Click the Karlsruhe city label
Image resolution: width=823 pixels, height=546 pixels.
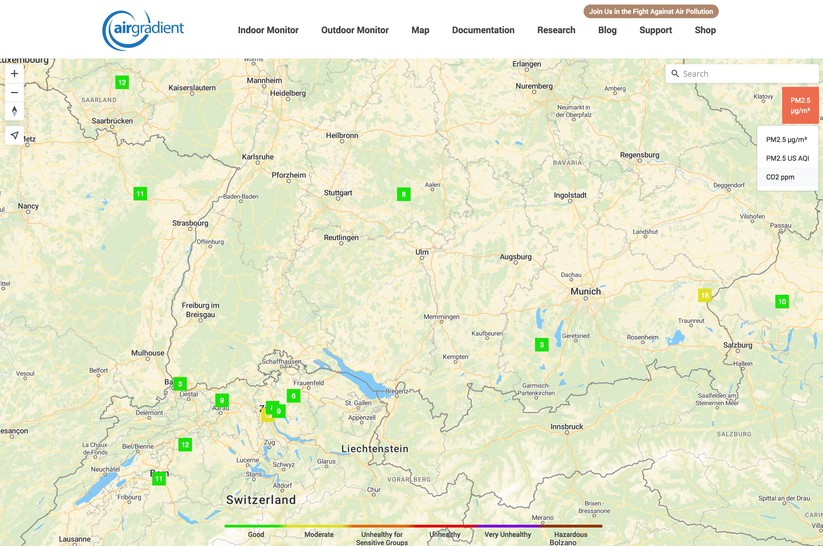point(257,156)
